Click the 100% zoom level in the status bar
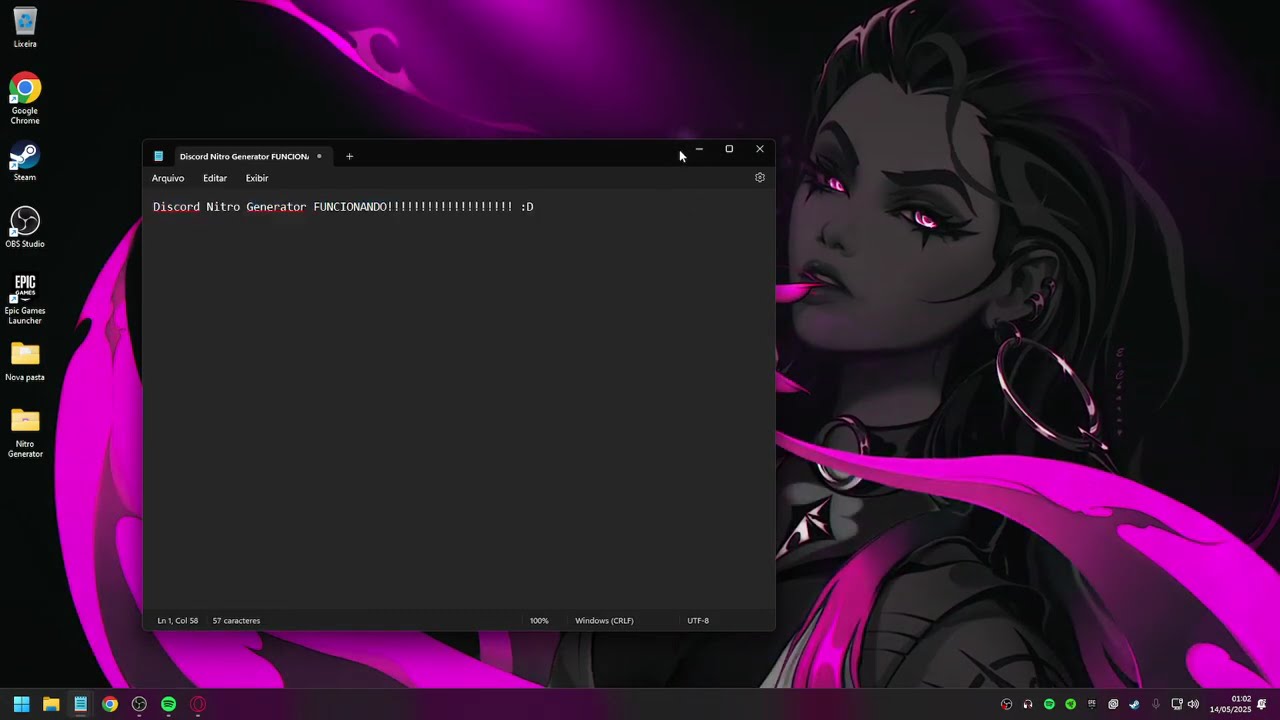This screenshot has width=1280, height=720. tap(539, 621)
